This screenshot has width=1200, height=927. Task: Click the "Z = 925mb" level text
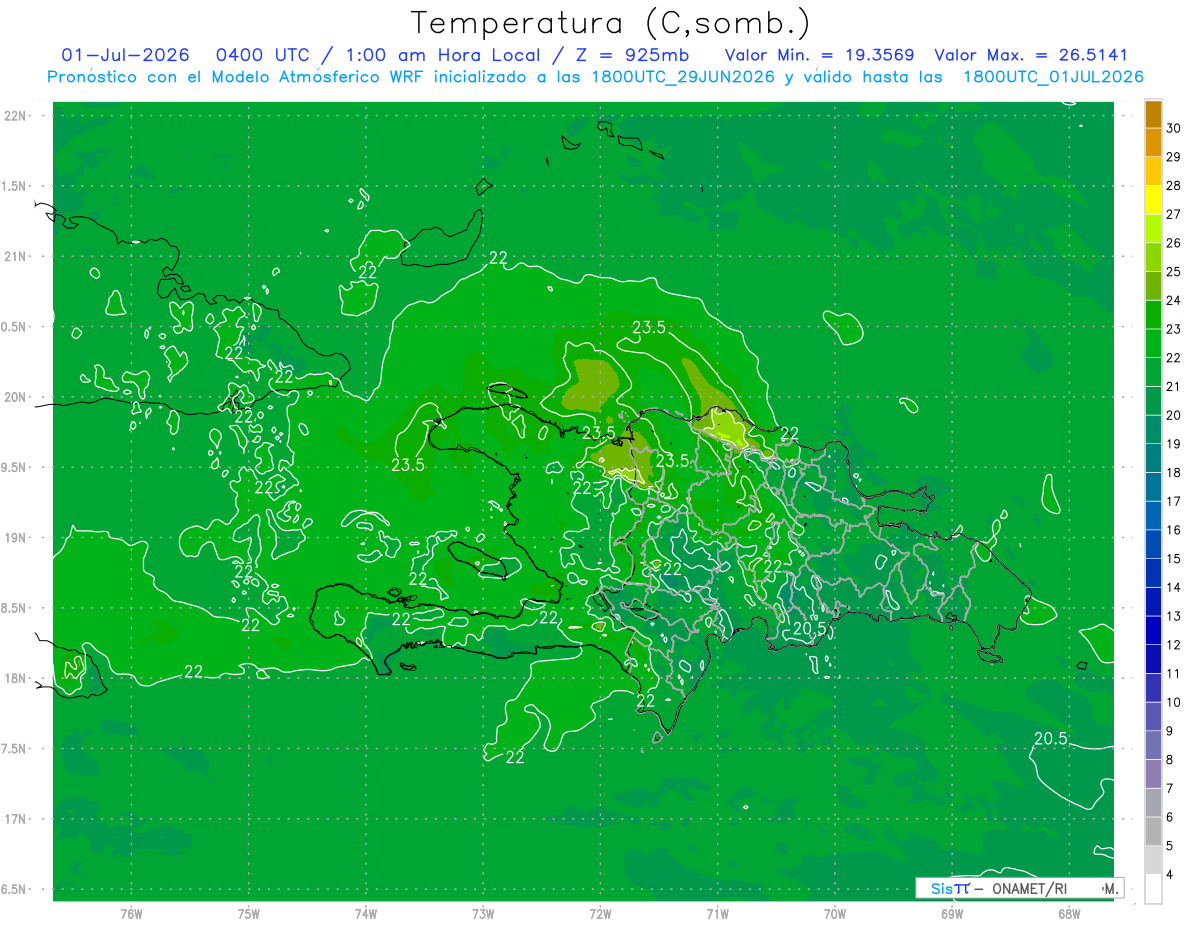point(631,55)
